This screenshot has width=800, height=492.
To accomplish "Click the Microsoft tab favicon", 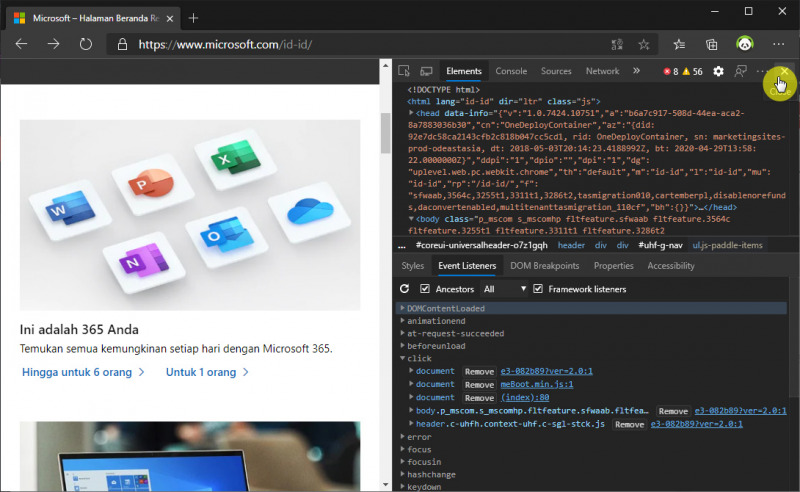I will [x=19, y=18].
